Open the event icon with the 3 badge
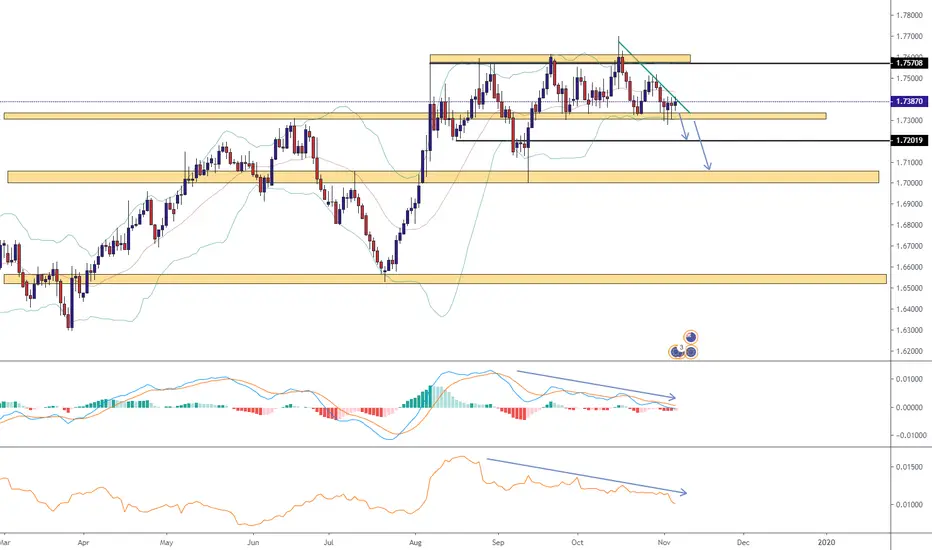 click(x=676, y=352)
